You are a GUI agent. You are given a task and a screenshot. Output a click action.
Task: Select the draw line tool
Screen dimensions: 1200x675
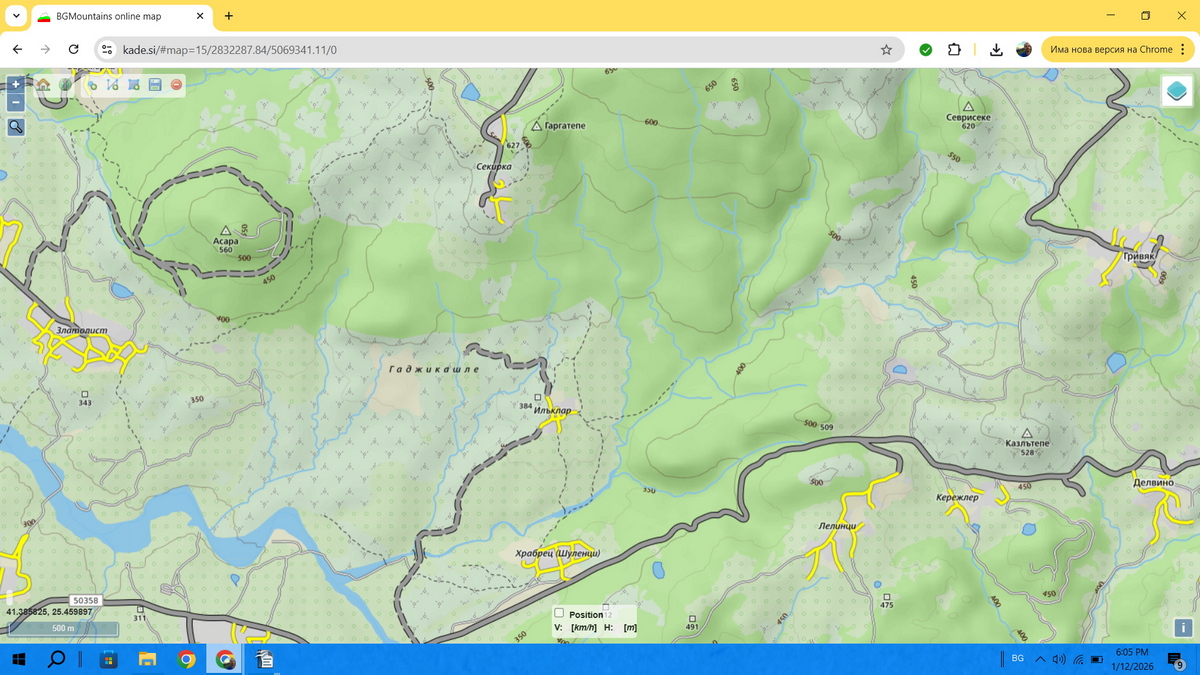click(113, 85)
